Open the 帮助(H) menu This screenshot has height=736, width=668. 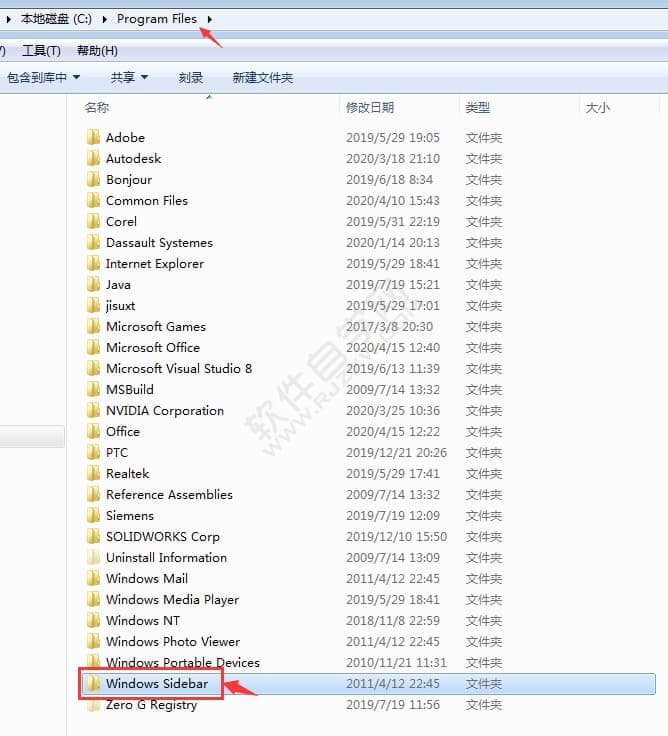97,51
